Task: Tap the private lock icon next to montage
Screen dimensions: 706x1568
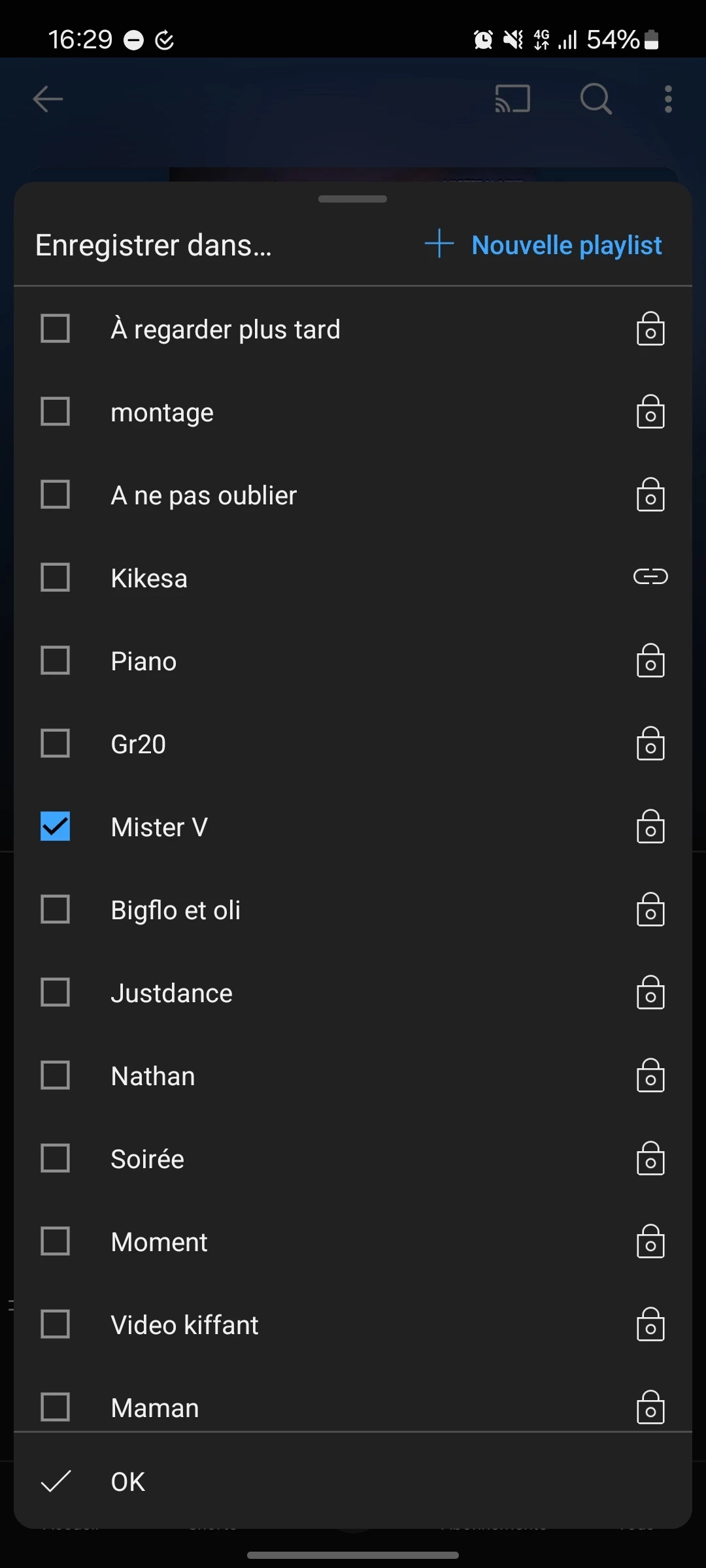Action: tap(650, 412)
